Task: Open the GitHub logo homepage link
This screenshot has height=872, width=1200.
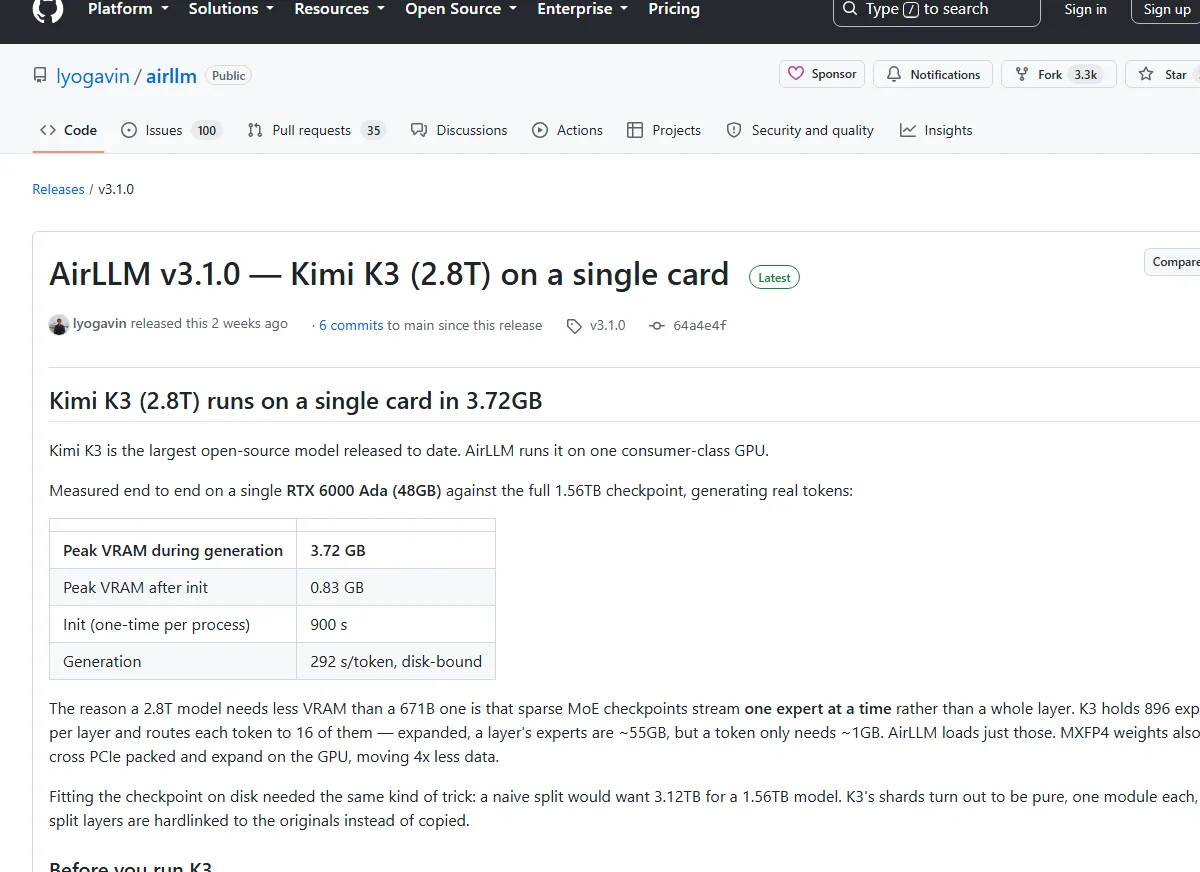Action: [x=47, y=9]
